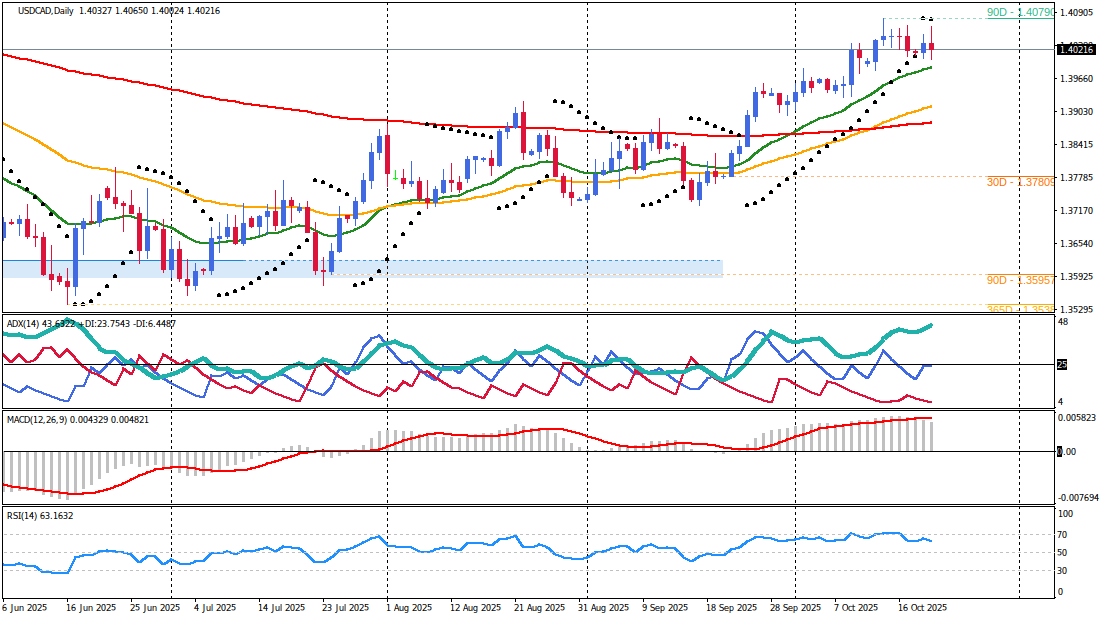Click the 31 Aug 2025 date label

pyautogui.click(x=603, y=608)
